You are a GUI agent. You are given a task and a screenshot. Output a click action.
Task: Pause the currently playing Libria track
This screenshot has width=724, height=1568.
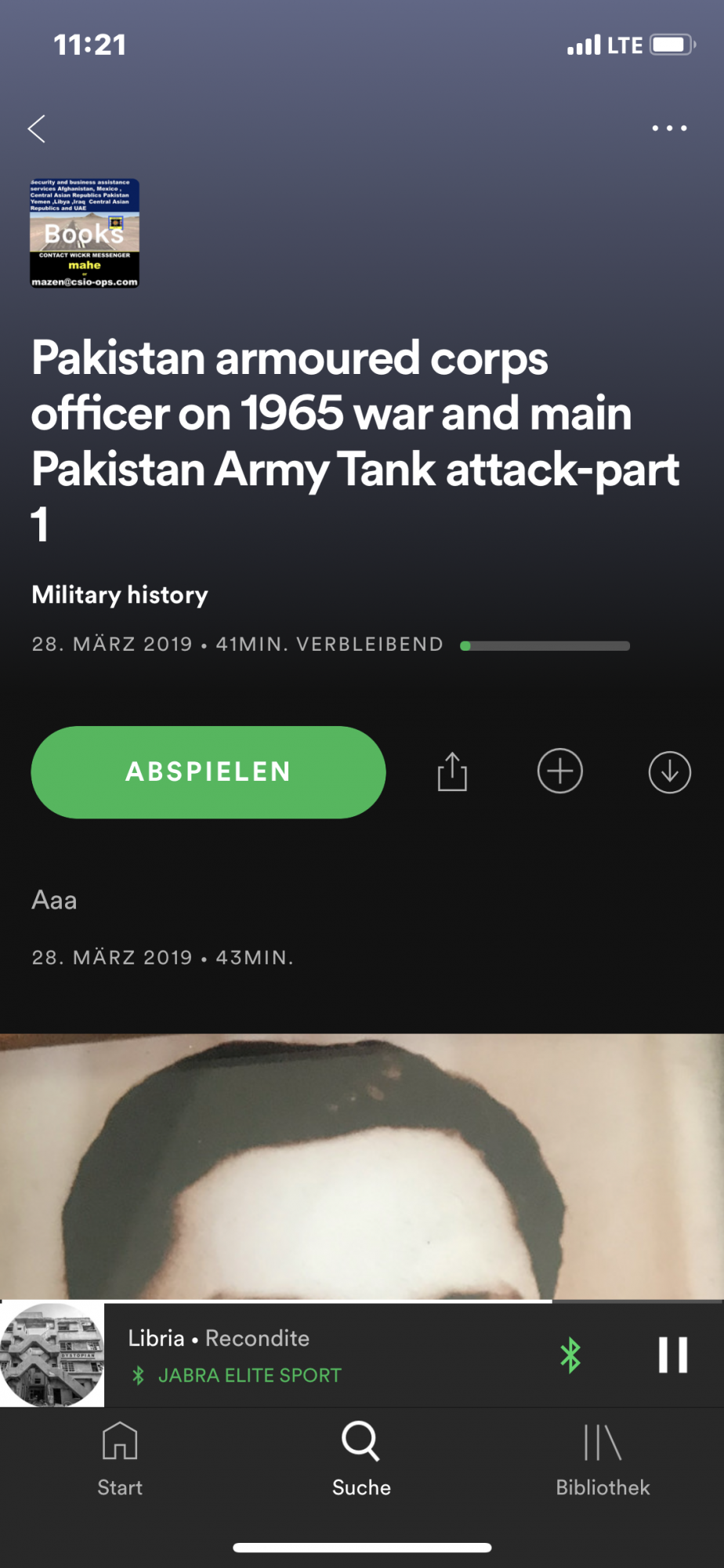[673, 1355]
